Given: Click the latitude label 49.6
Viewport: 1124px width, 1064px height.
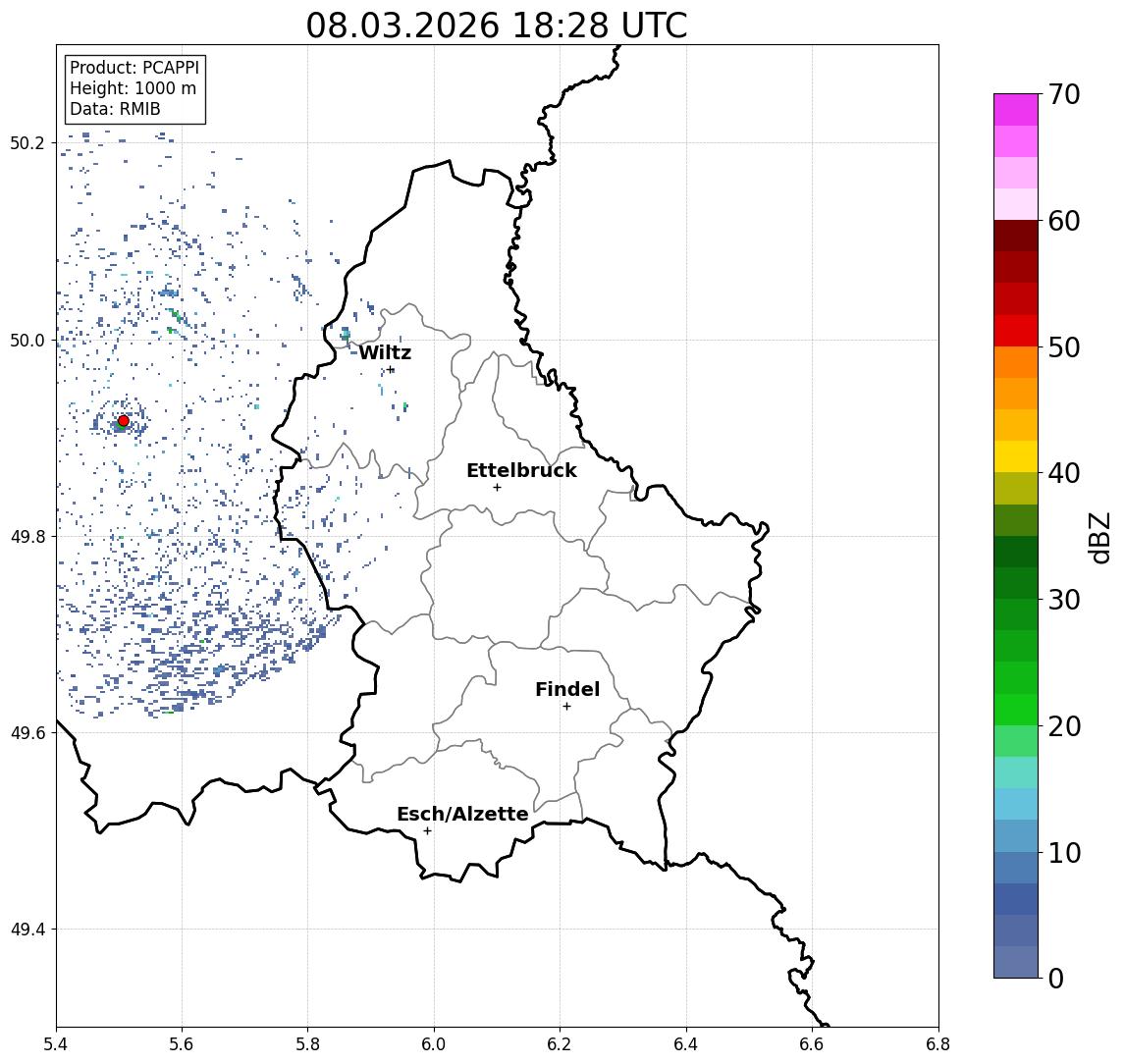Looking at the screenshot, I should (x=27, y=733).
